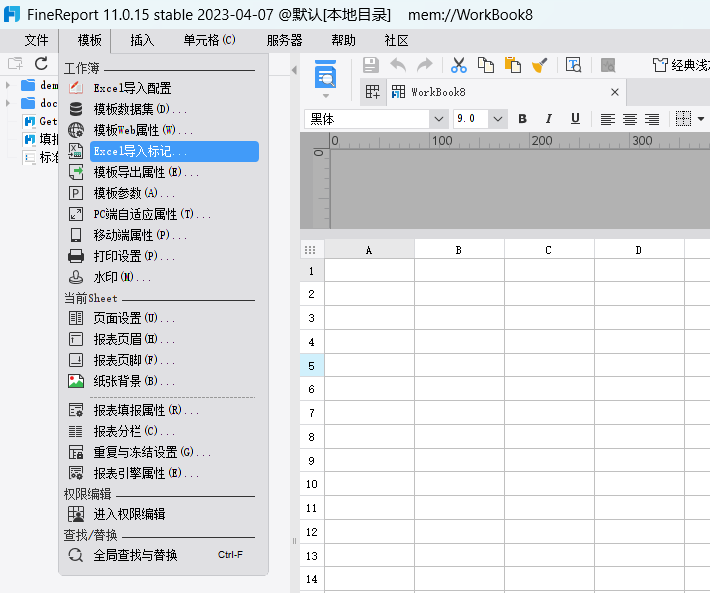The height and width of the screenshot is (593, 710).
Task: Click the format painter brush icon
Action: coord(540,65)
